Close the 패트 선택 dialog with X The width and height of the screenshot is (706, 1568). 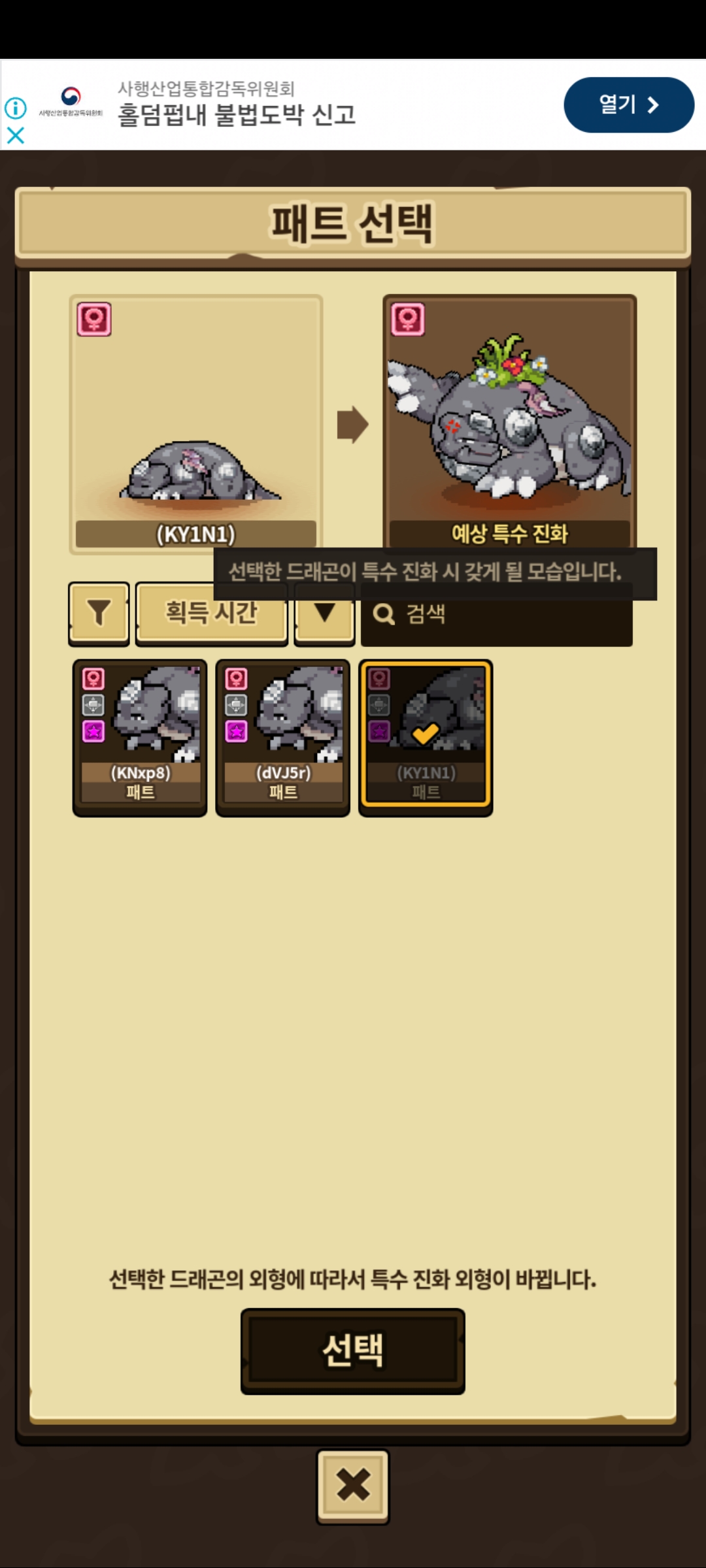pyautogui.click(x=353, y=1485)
